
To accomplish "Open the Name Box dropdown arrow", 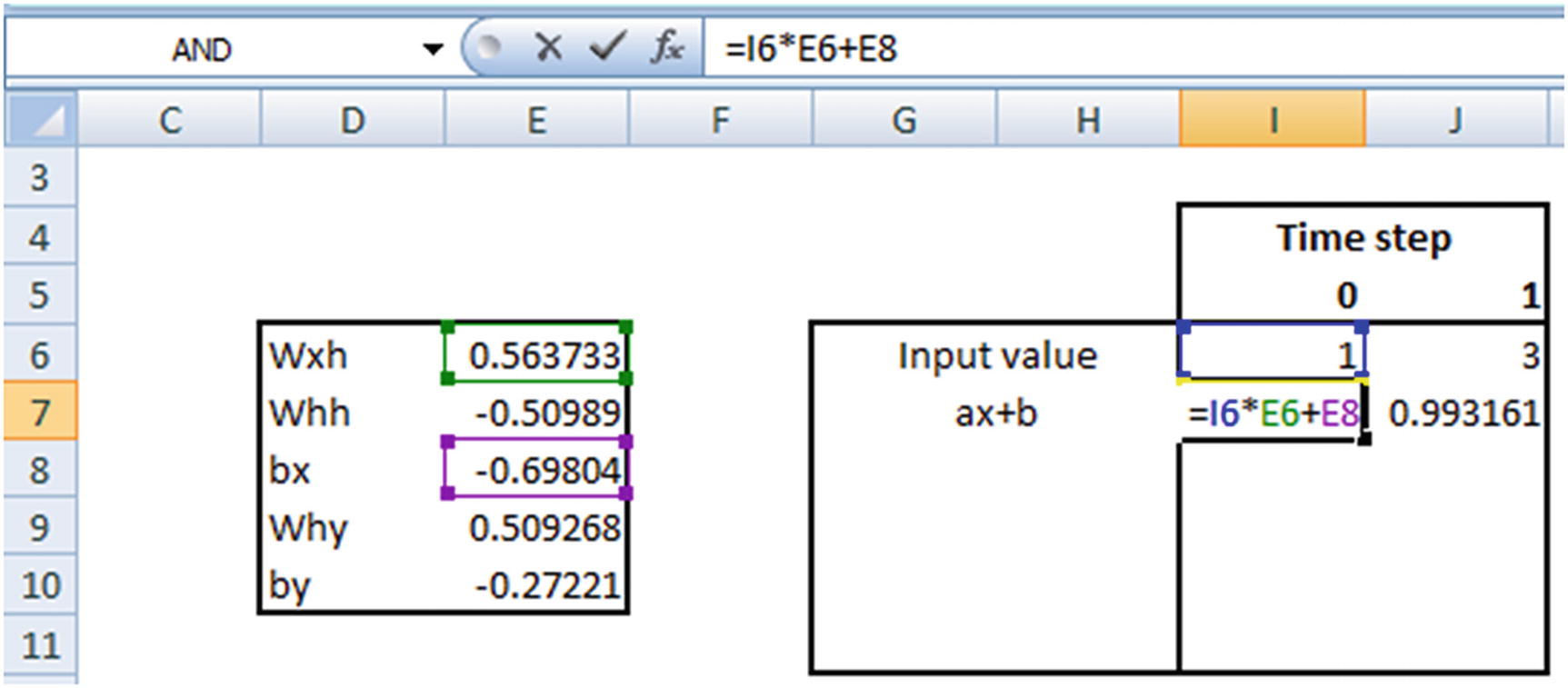I will pos(433,49).
